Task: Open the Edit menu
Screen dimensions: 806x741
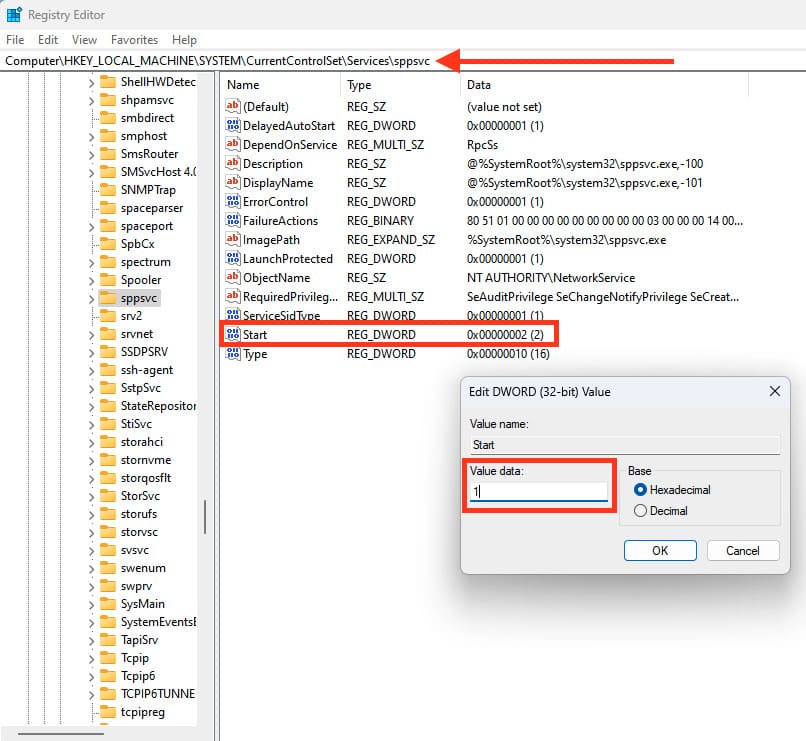Action: tap(48, 40)
